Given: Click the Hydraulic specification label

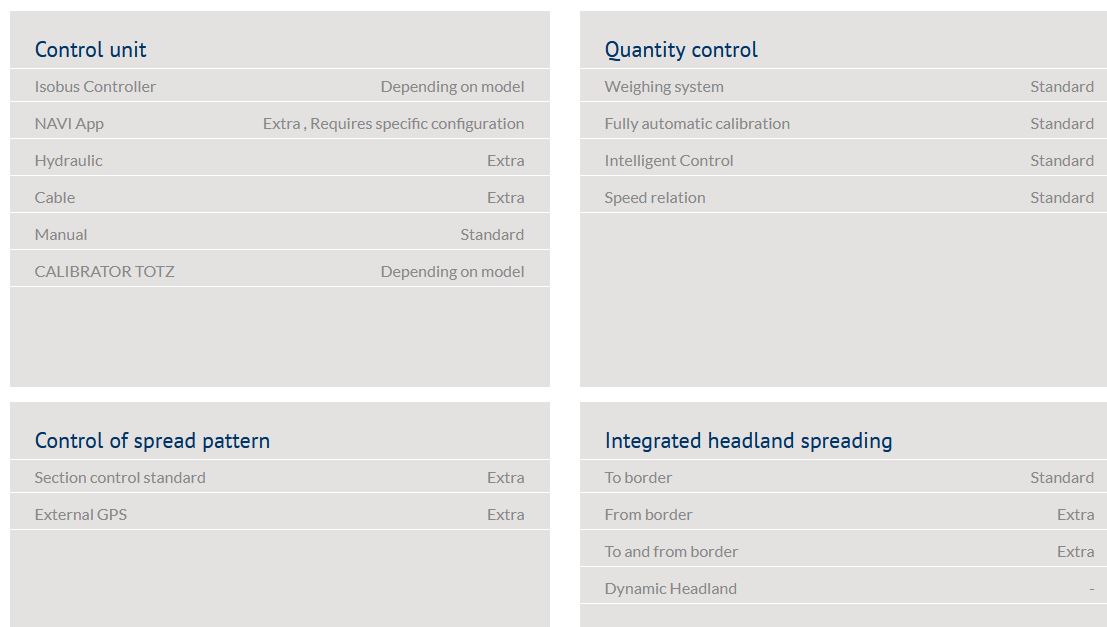Looking at the screenshot, I should 68,161.
